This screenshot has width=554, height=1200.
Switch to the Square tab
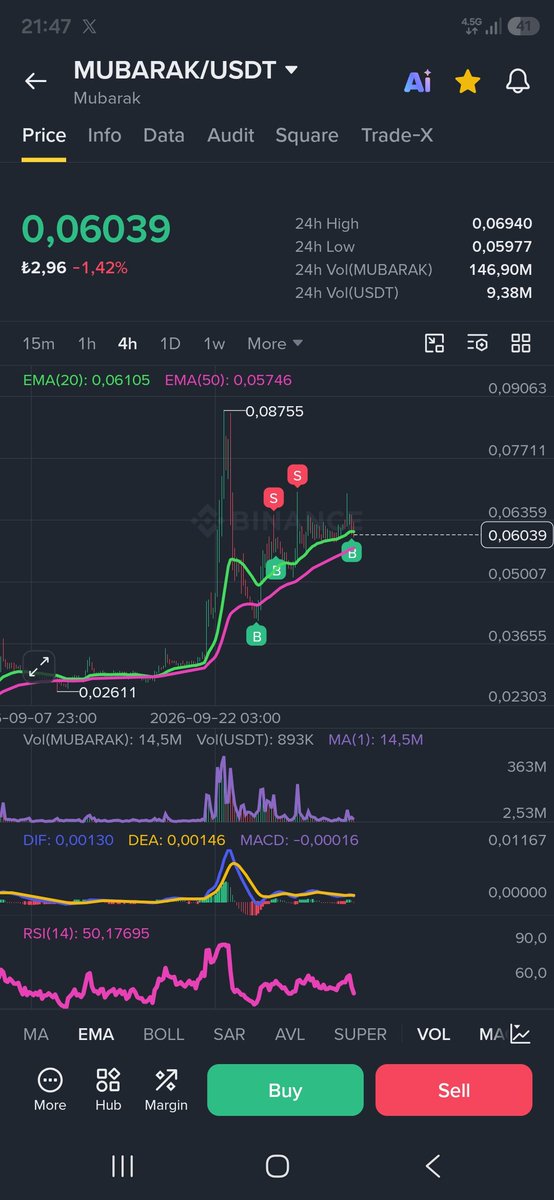click(x=307, y=135)
